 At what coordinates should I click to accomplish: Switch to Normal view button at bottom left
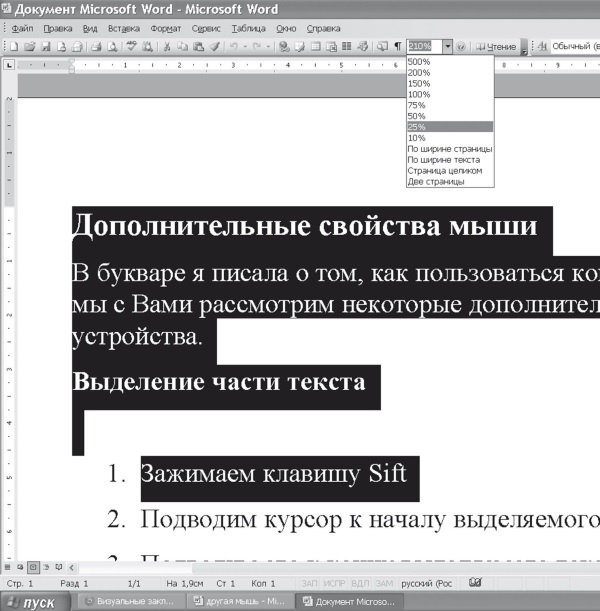(7, 567)
